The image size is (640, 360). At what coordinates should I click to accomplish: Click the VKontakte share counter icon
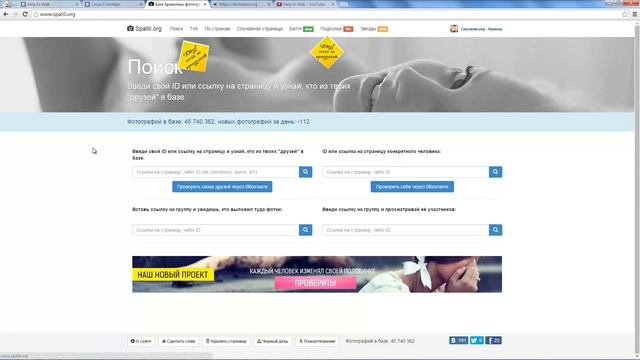pos(458,340)
